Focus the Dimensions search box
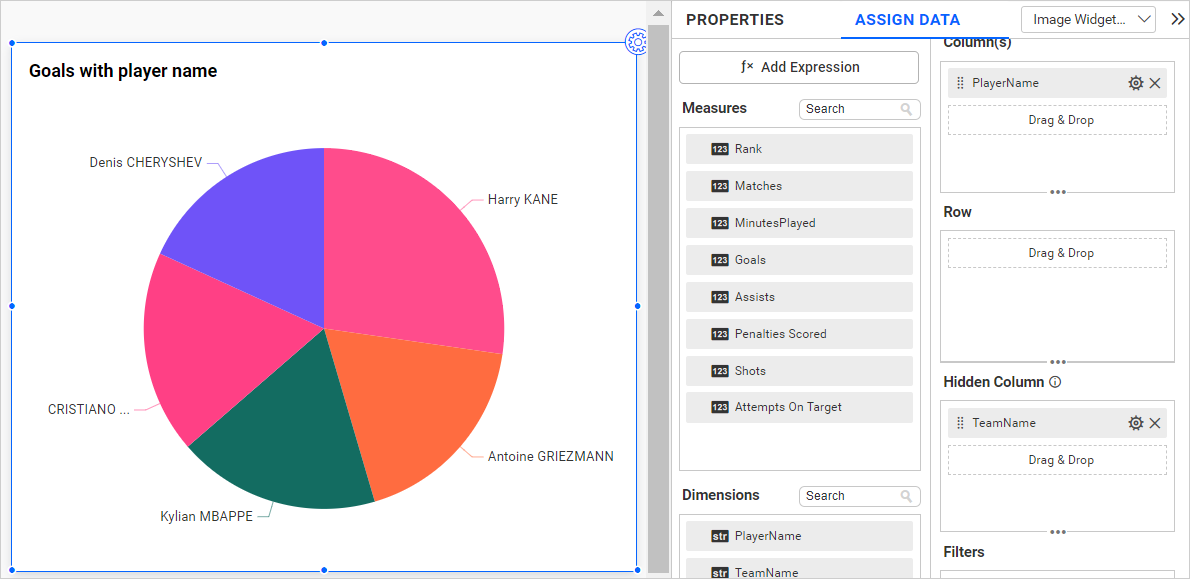The image size is (1190, 579). (x=850, y=496)
